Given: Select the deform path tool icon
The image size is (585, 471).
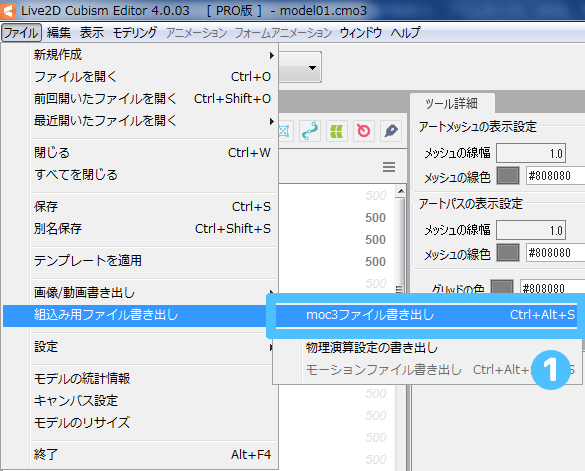Looking at the screenshot, I should point(310,131).
